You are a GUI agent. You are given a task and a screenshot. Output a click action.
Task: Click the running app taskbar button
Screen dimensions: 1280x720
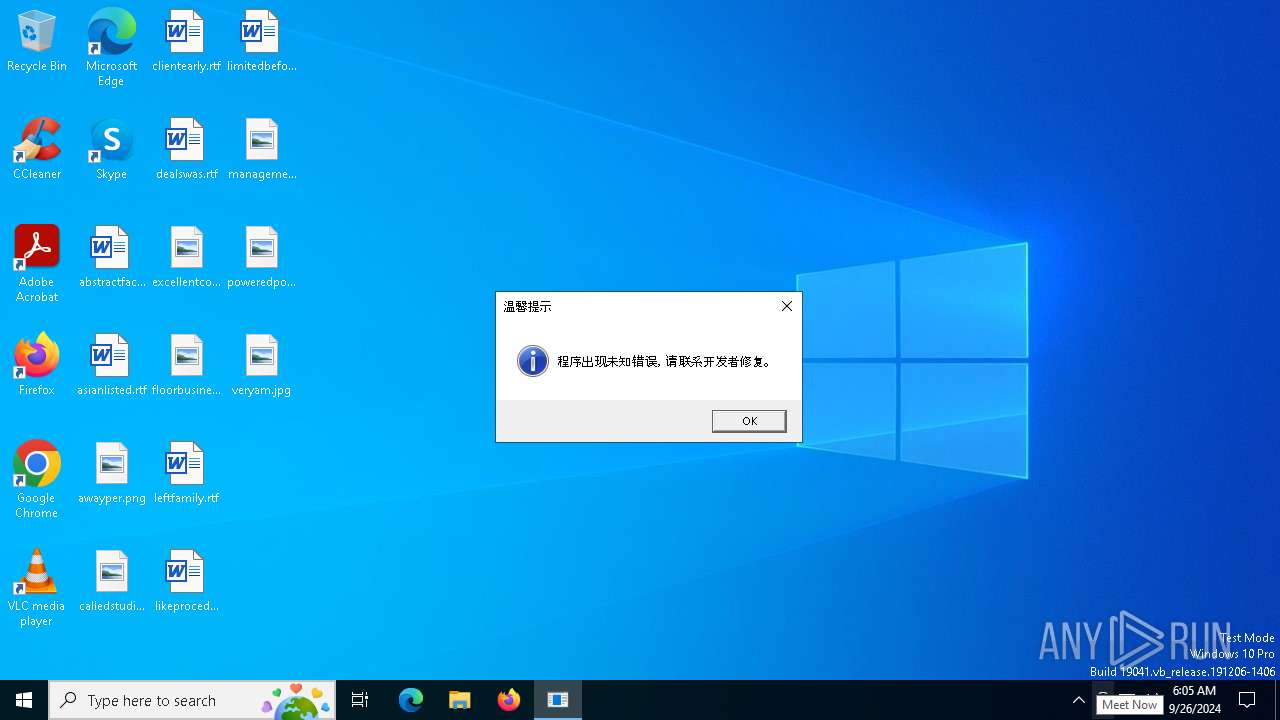coord(558,700)
